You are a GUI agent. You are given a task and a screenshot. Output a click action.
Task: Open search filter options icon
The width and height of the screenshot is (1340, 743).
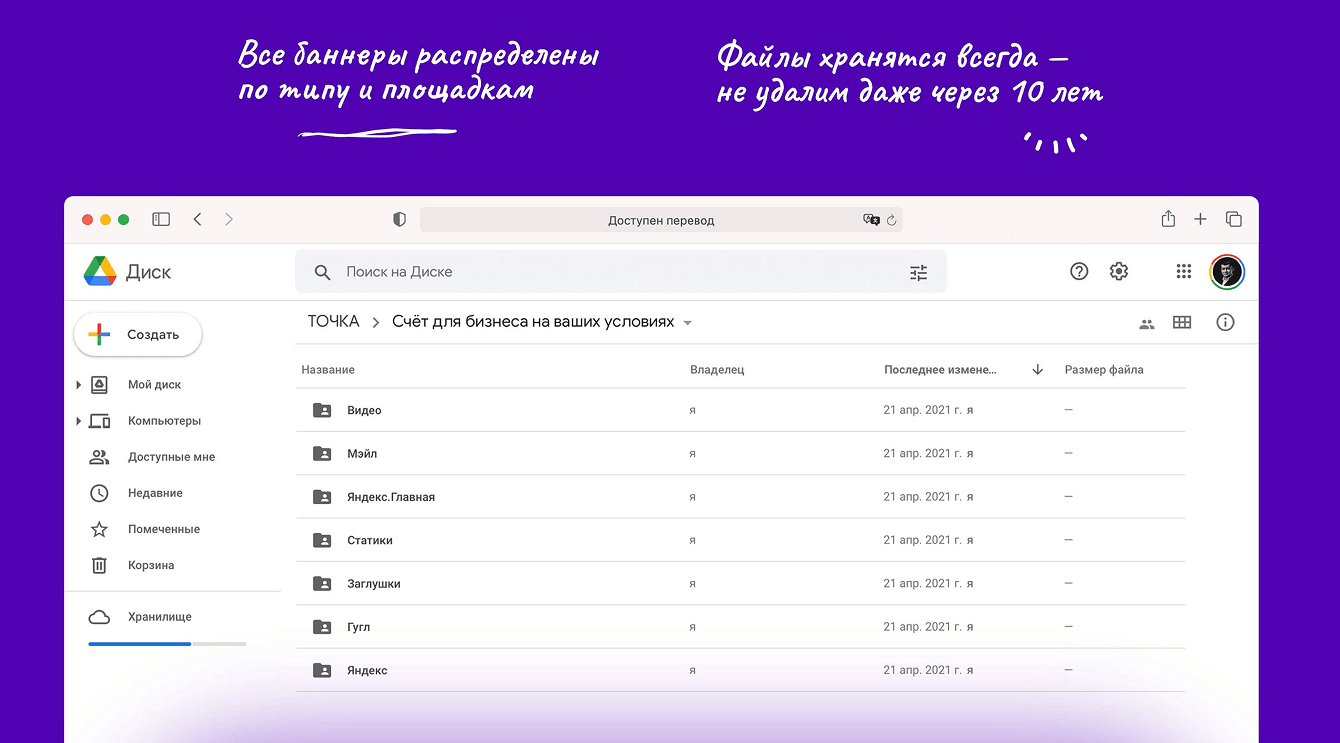tap(918, 272)
